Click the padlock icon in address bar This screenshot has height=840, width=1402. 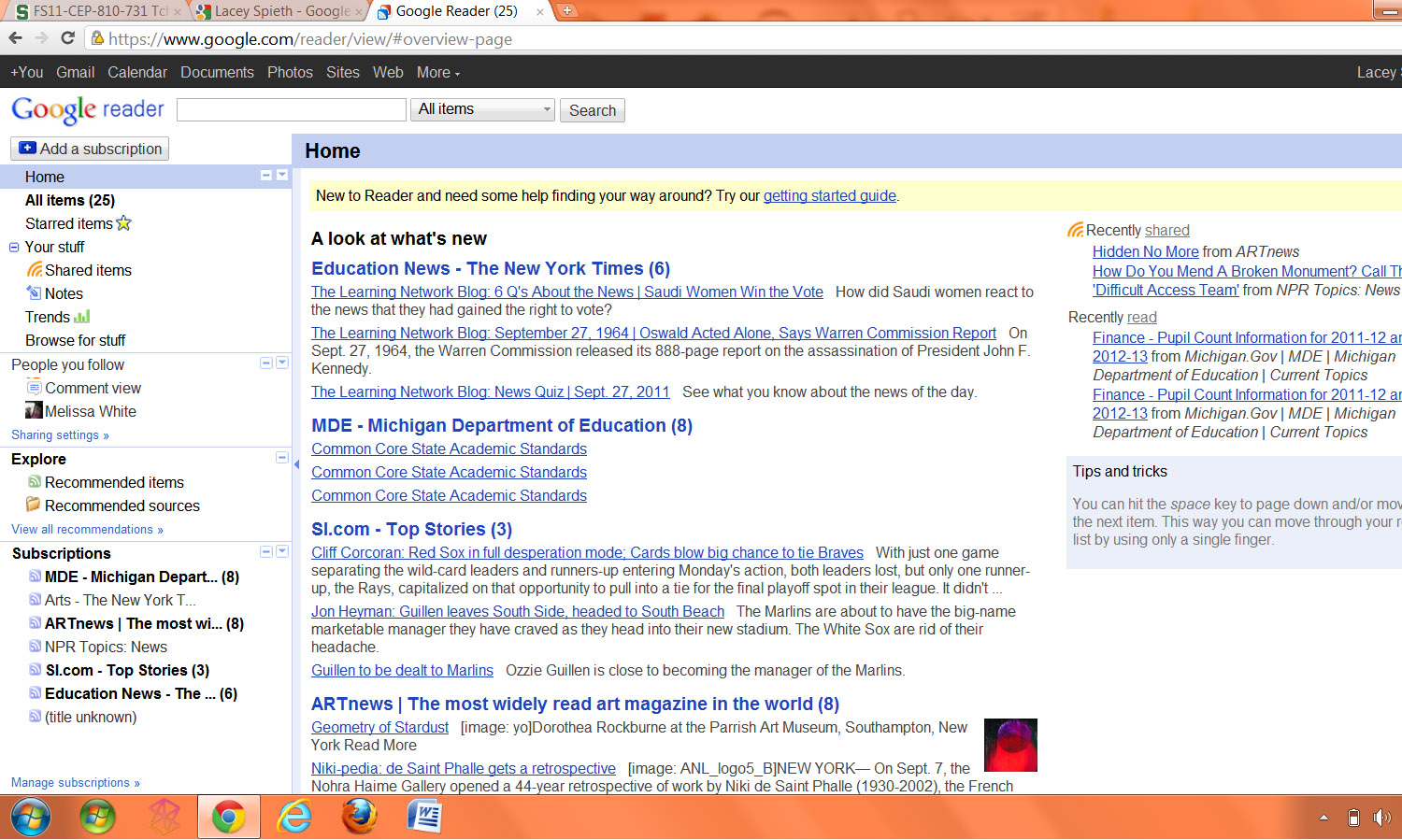[x=97, y=38]
